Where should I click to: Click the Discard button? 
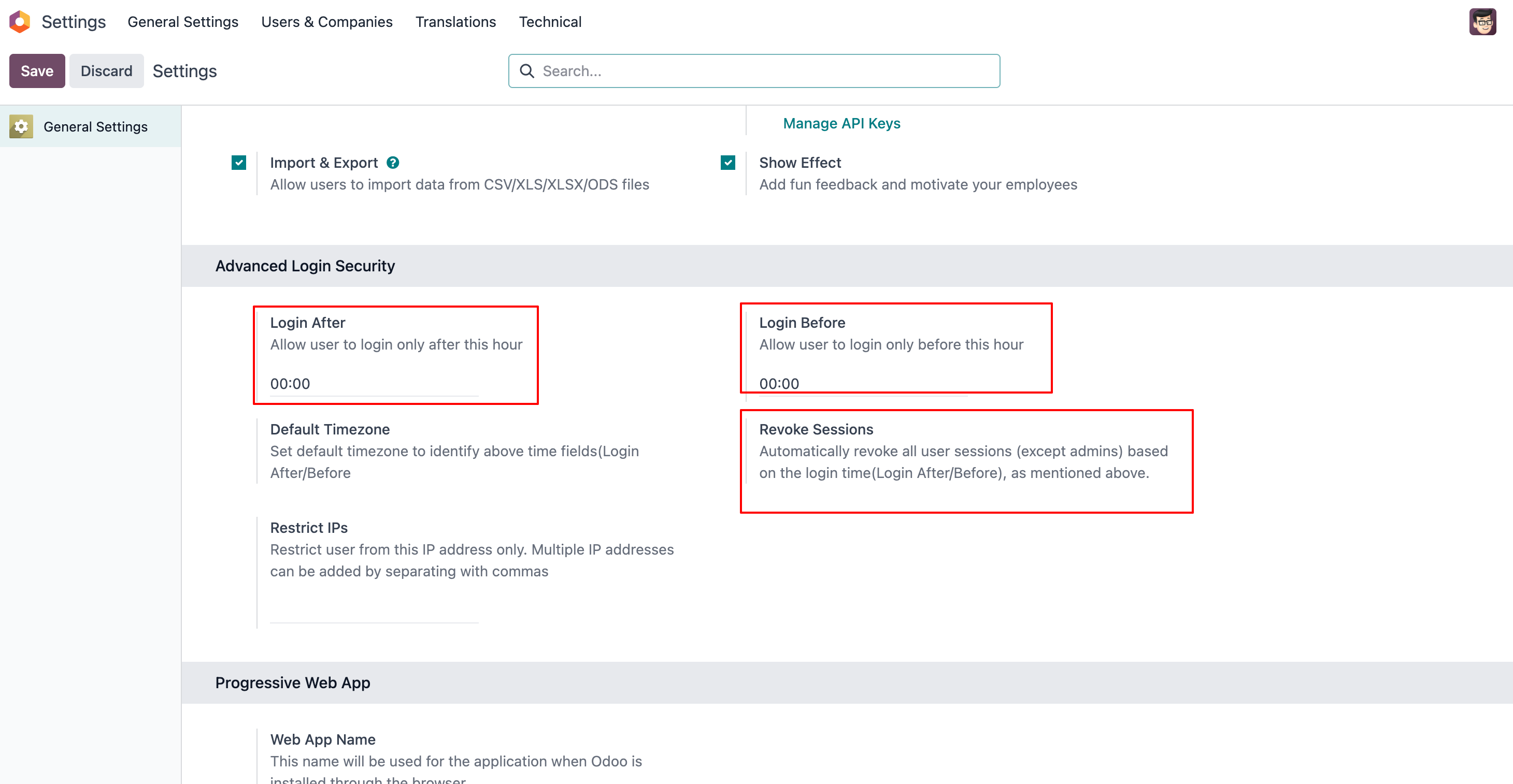(x=106, y=71)
